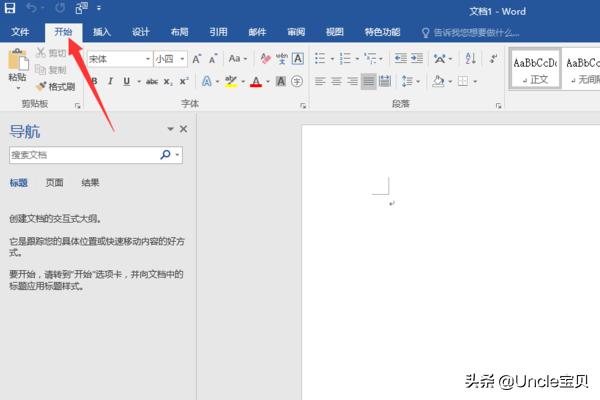Toggle bold formatting
The width and height of the screenshot is (600, 400).
tap(95, 81)
